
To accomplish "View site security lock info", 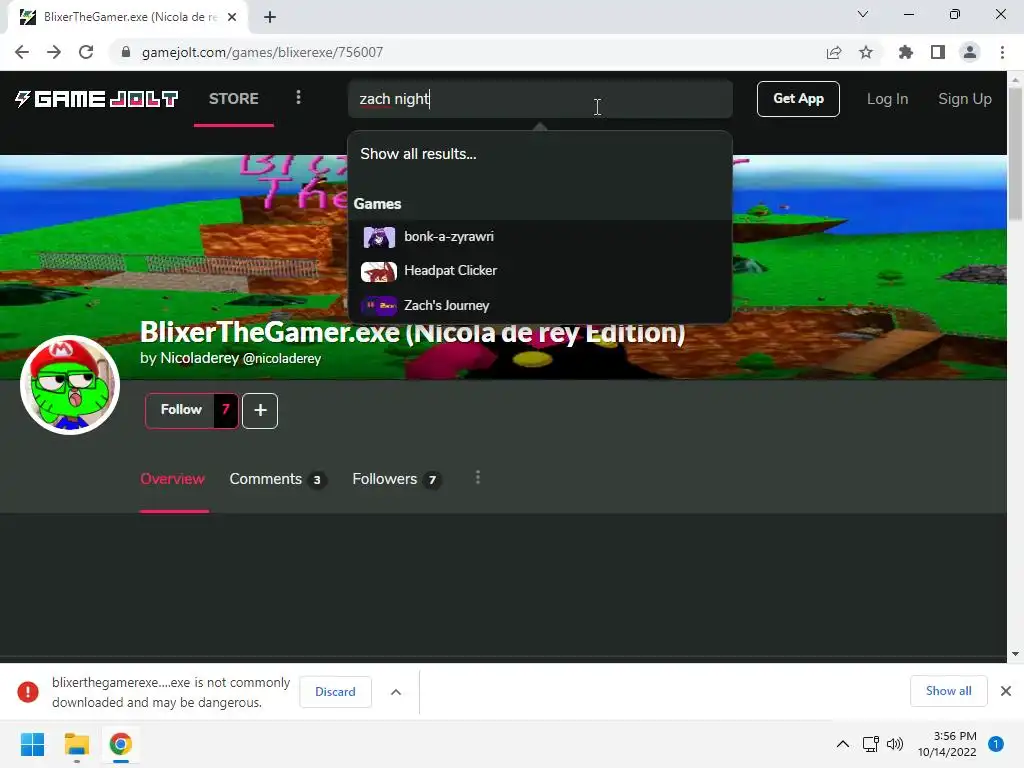I will coord(126,52).
